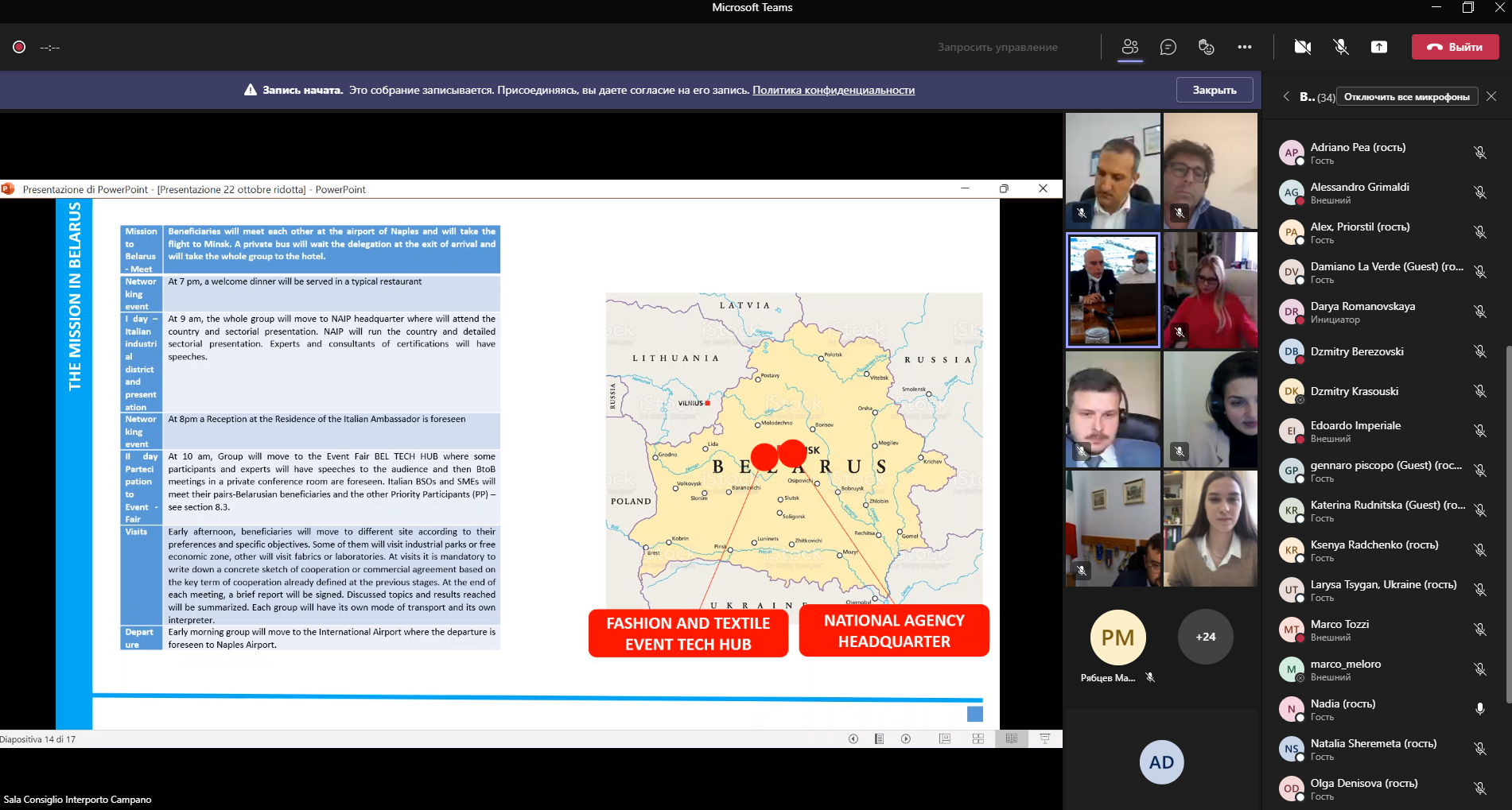Close the participants side panel
The image size is (1512, 810).
tap(1491, 96)
